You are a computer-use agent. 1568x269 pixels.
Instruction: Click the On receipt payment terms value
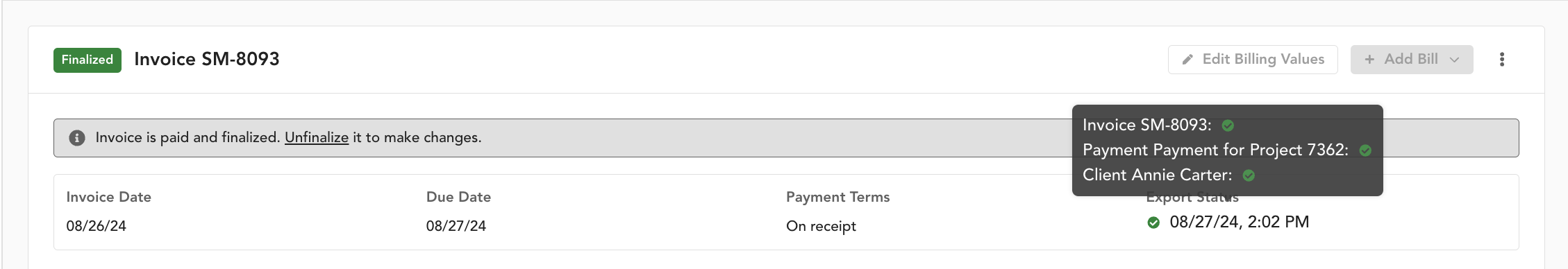pyautogui.click(x=821, y=227)
